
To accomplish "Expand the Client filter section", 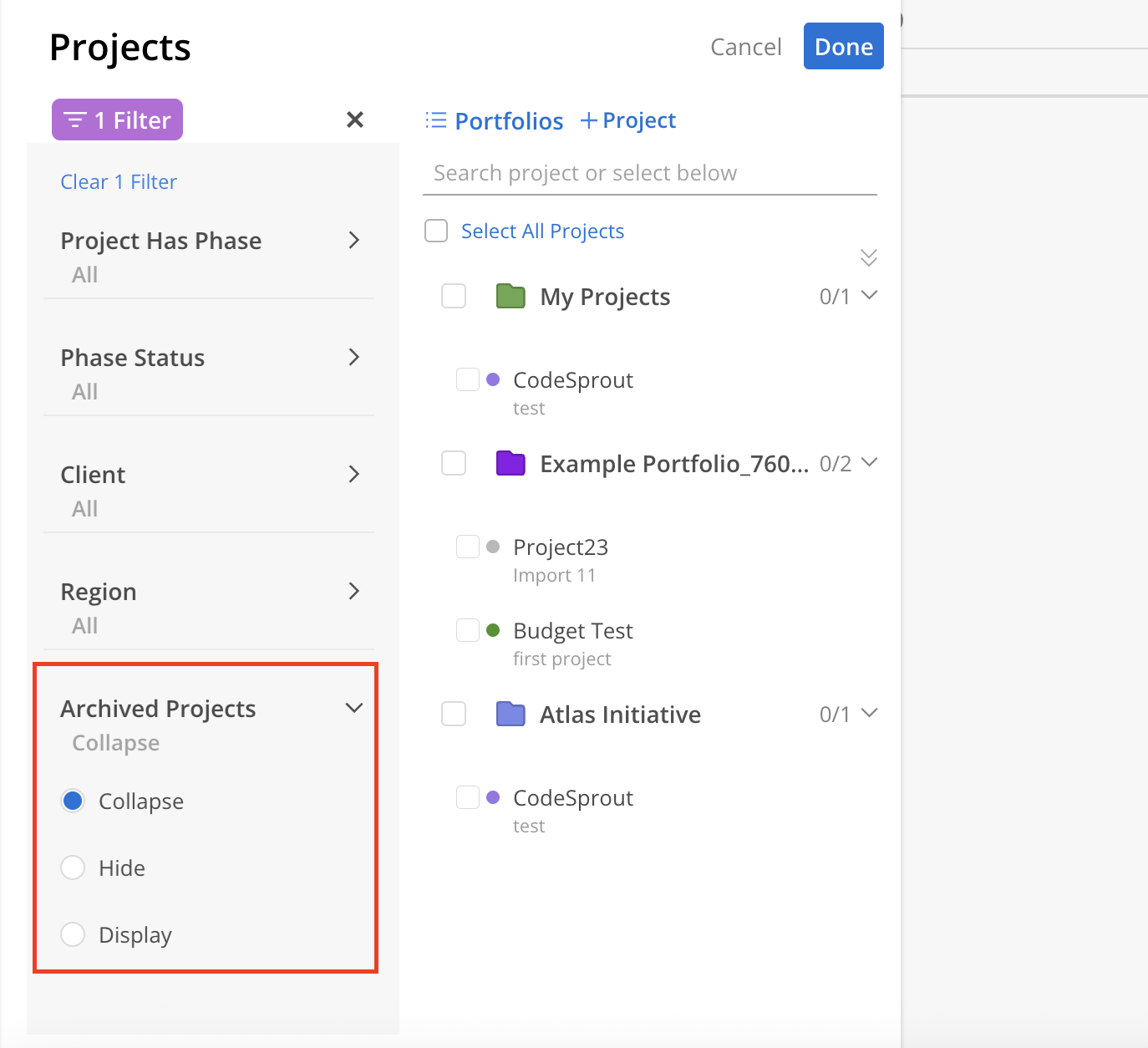I will tap(353, 475).
